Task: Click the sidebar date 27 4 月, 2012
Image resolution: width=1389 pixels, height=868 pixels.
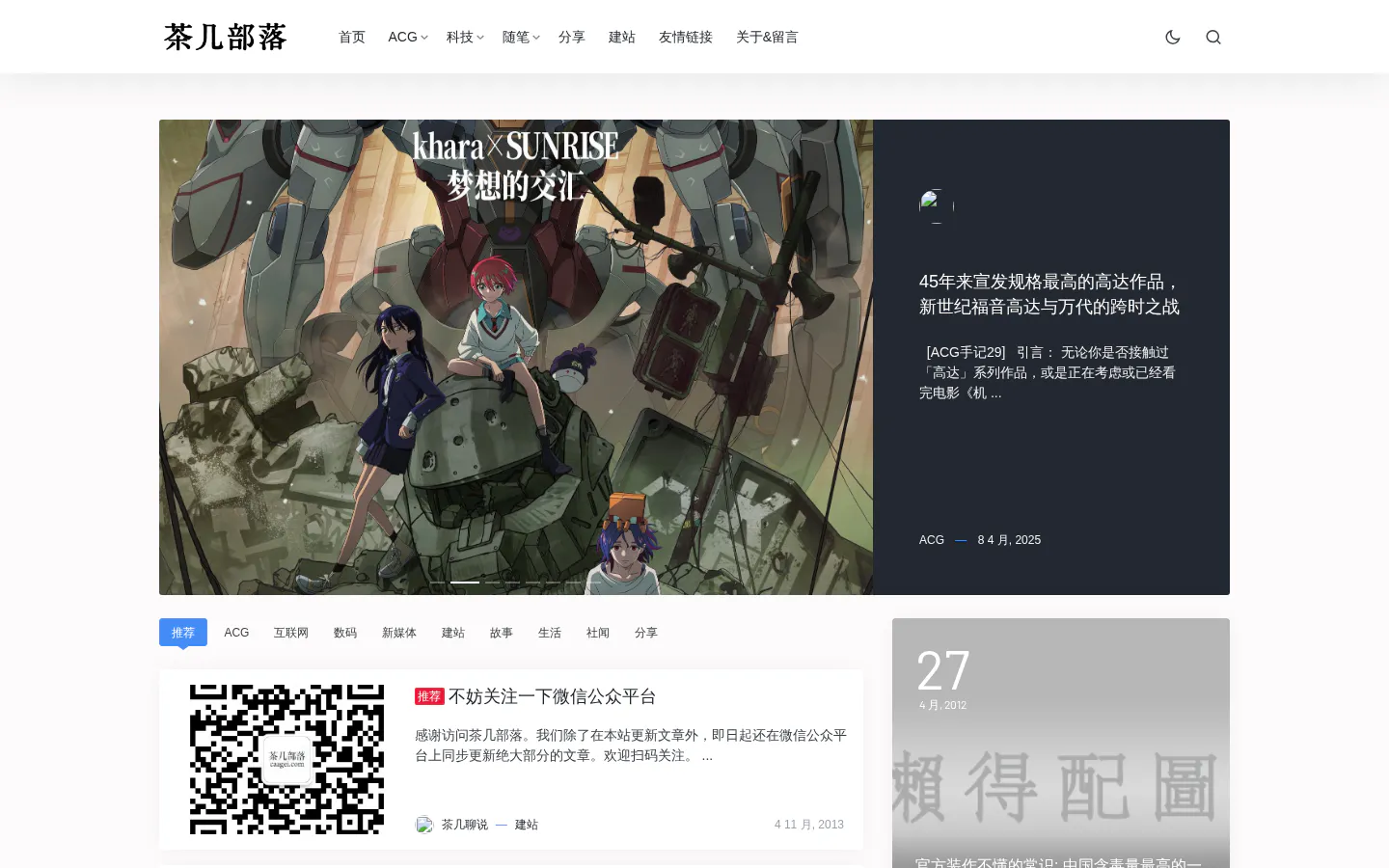Action: coord(943,679)
